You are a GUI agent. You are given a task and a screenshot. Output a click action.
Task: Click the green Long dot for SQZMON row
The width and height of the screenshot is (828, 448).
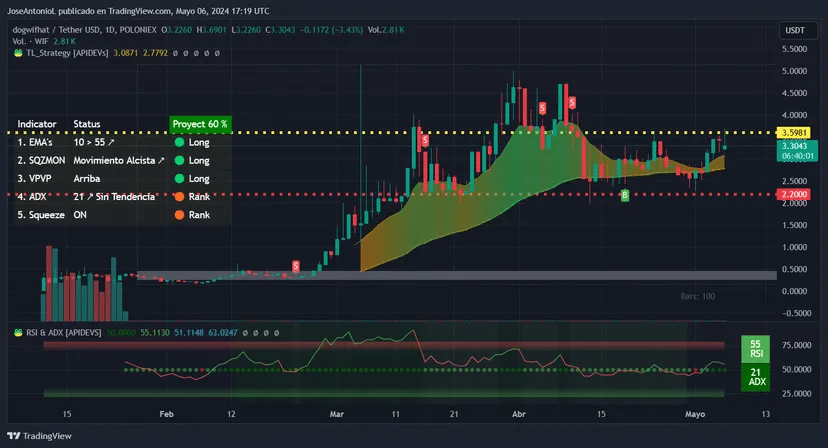tap(180, 160)
